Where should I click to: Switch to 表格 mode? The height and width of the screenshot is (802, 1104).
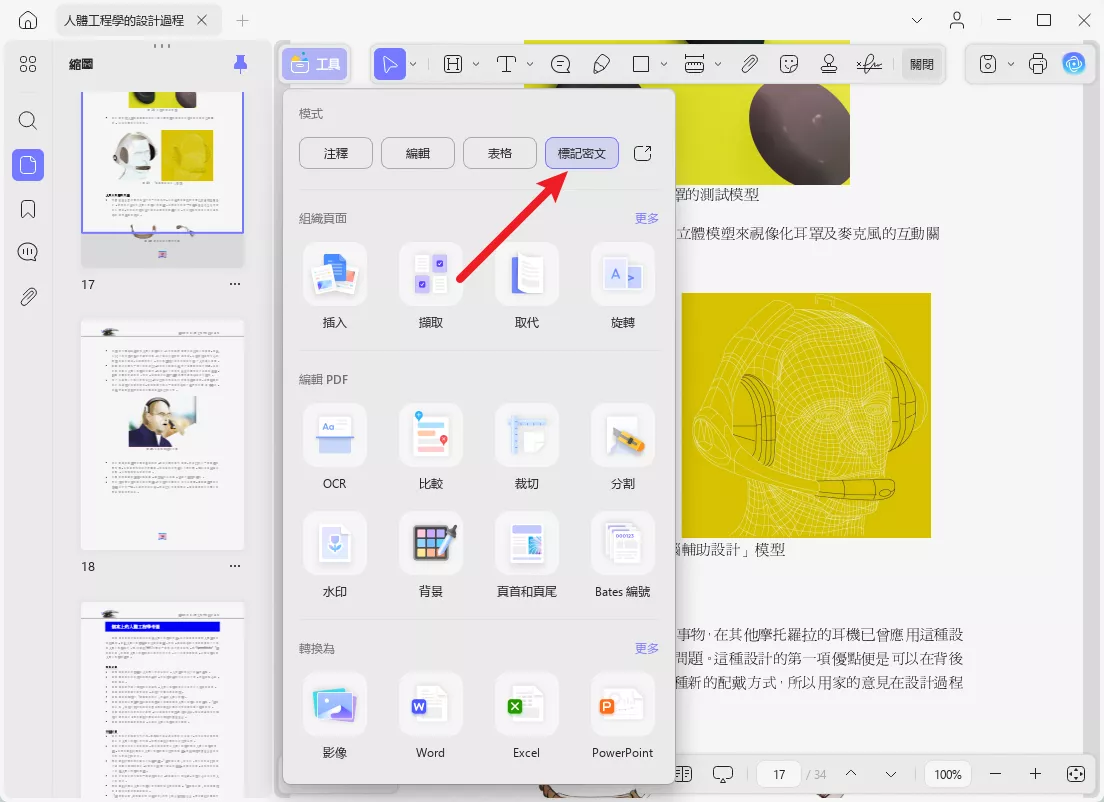click(500, 153)
